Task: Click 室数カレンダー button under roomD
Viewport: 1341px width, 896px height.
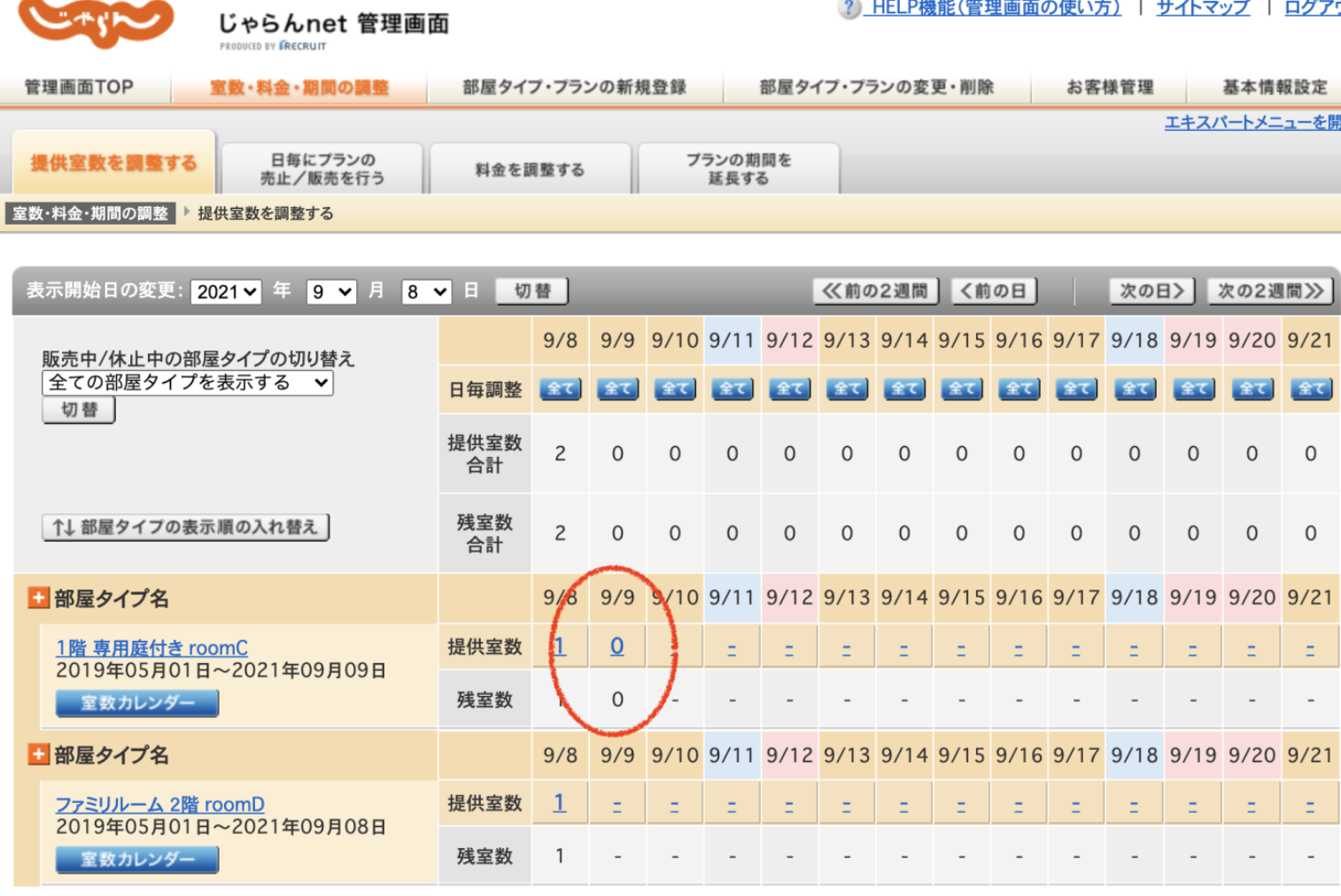Action: [137, 859]
